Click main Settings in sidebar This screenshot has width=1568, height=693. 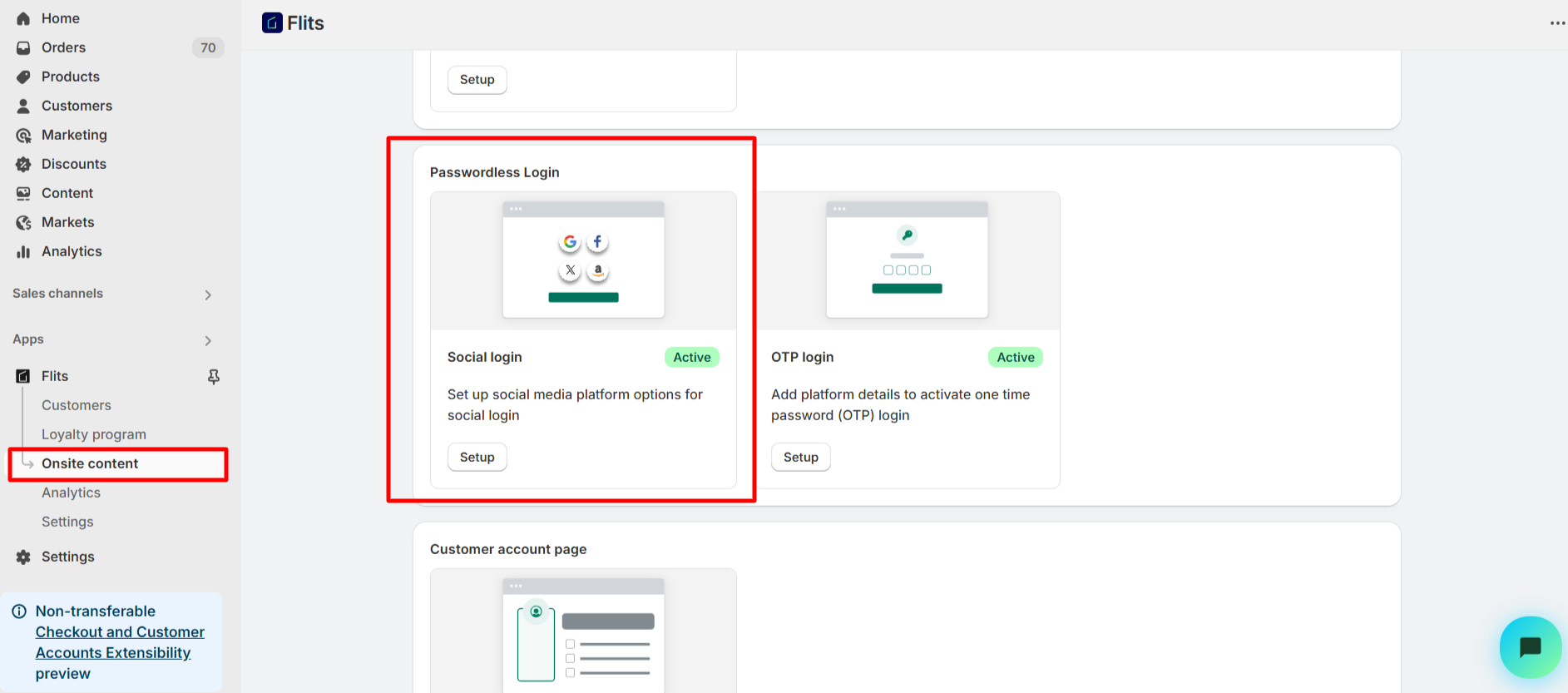tap(68, 557)
